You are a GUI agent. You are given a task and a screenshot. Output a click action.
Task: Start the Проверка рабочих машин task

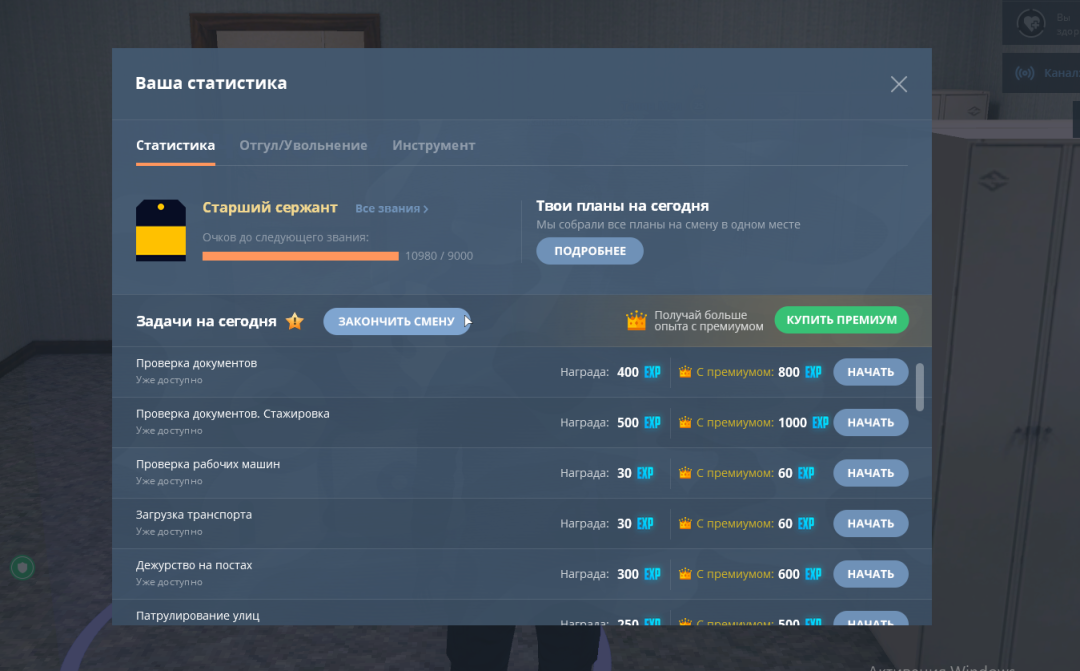point(870,473)
